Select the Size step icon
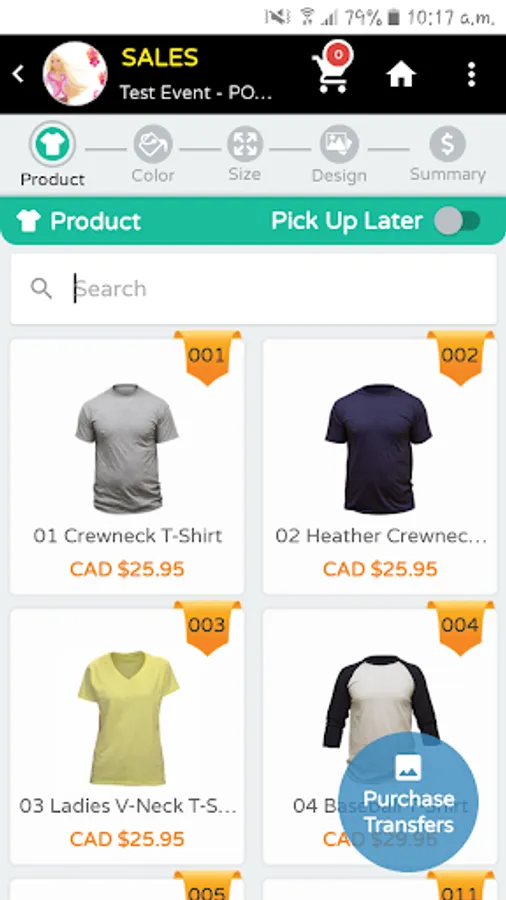The image size is (506, 900). click(245, 144)
